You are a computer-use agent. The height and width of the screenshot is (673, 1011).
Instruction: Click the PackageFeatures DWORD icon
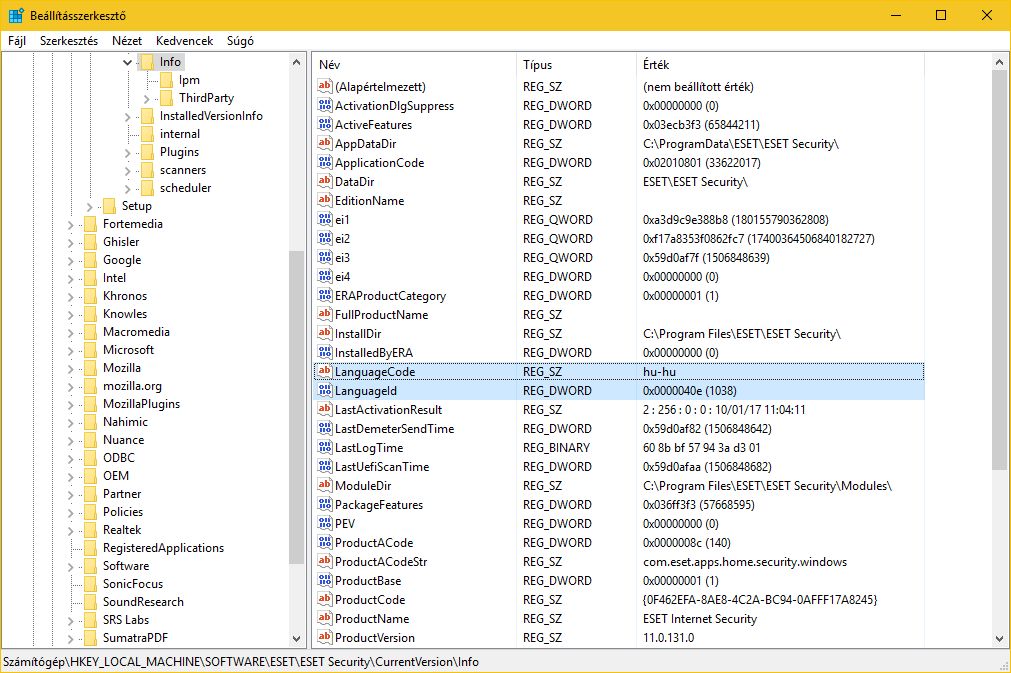[x=325, y=504]
